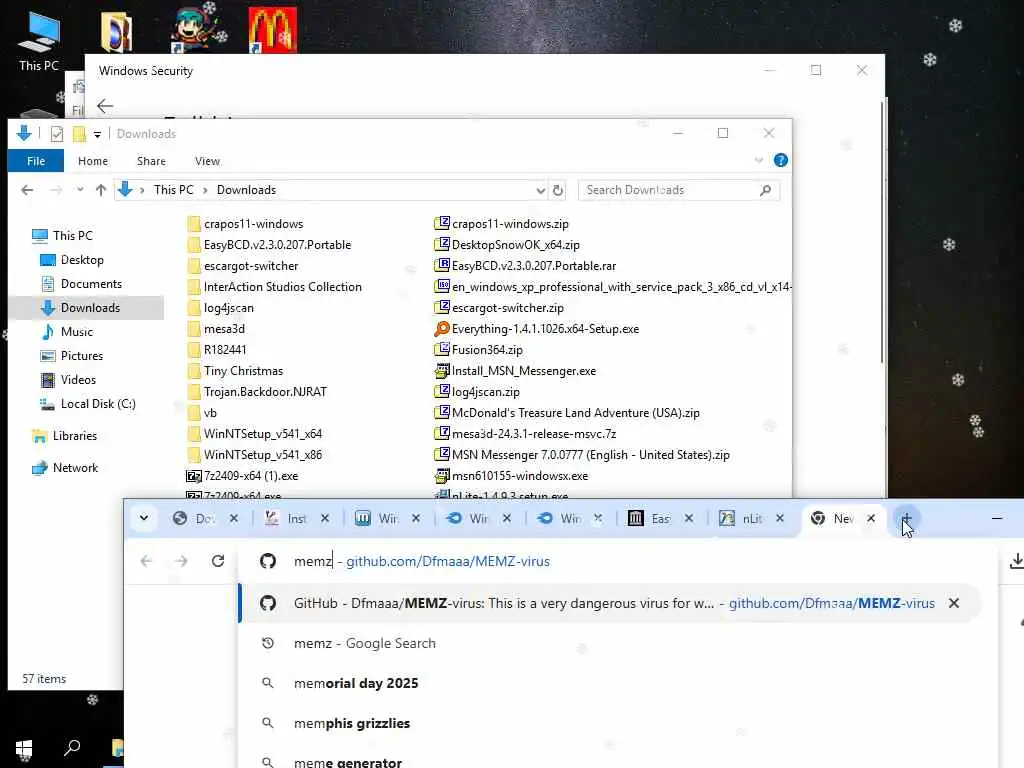Click Explorer up one level arrow
The image size is (1024, 768).
(101, 190)
